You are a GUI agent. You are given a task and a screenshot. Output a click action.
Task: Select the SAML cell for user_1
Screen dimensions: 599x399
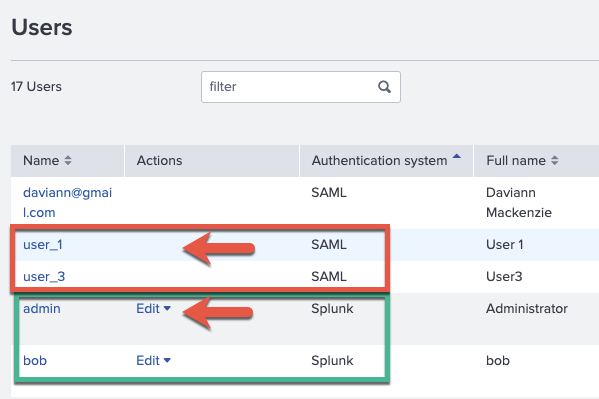329,245
